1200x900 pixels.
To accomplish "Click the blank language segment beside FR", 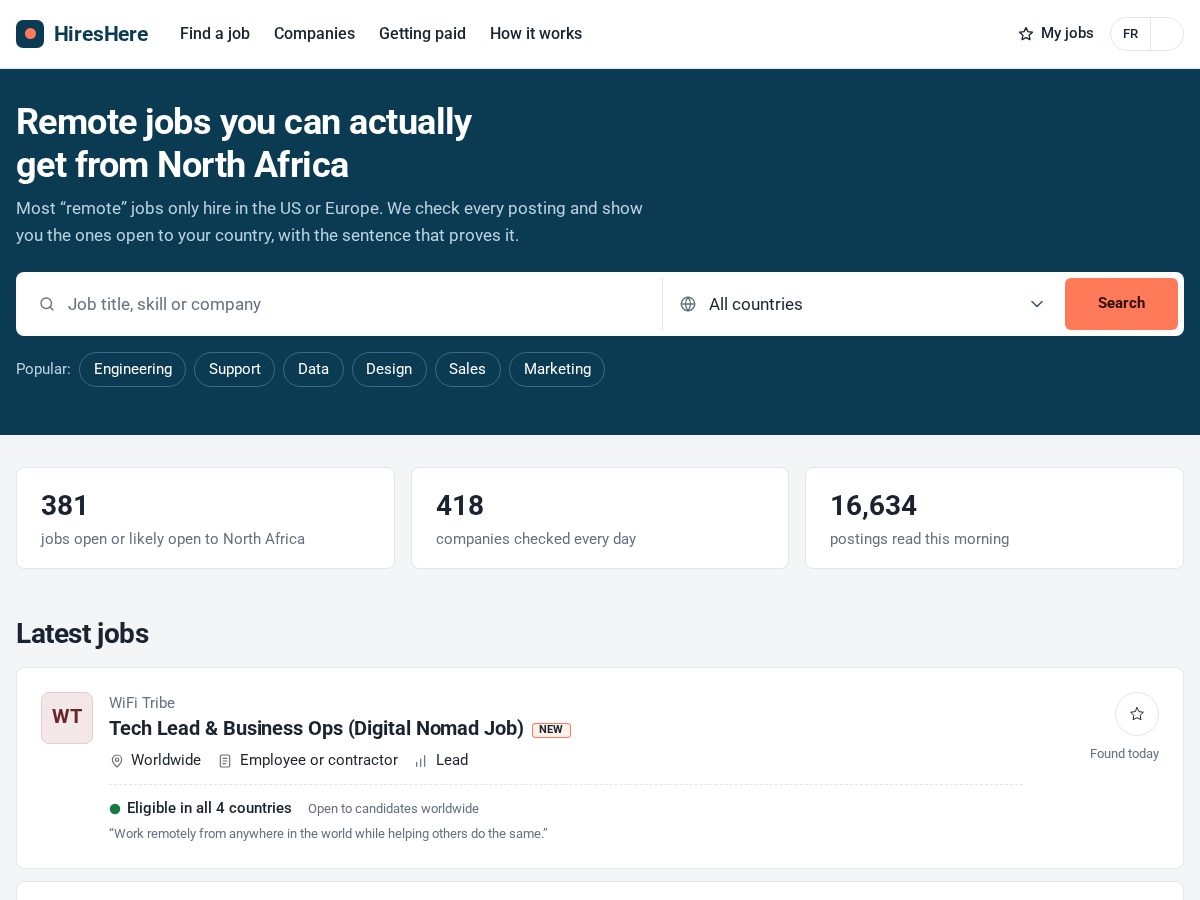I will point(1166,34).
